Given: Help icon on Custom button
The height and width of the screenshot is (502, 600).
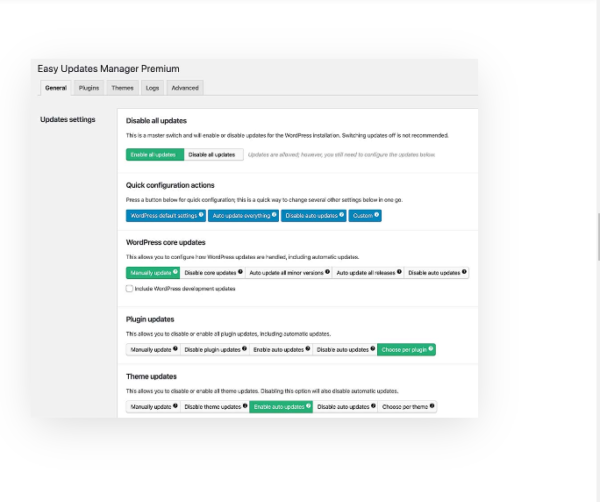Looking at the screenshot, I should pyautogui.click(x=377, y=215).
